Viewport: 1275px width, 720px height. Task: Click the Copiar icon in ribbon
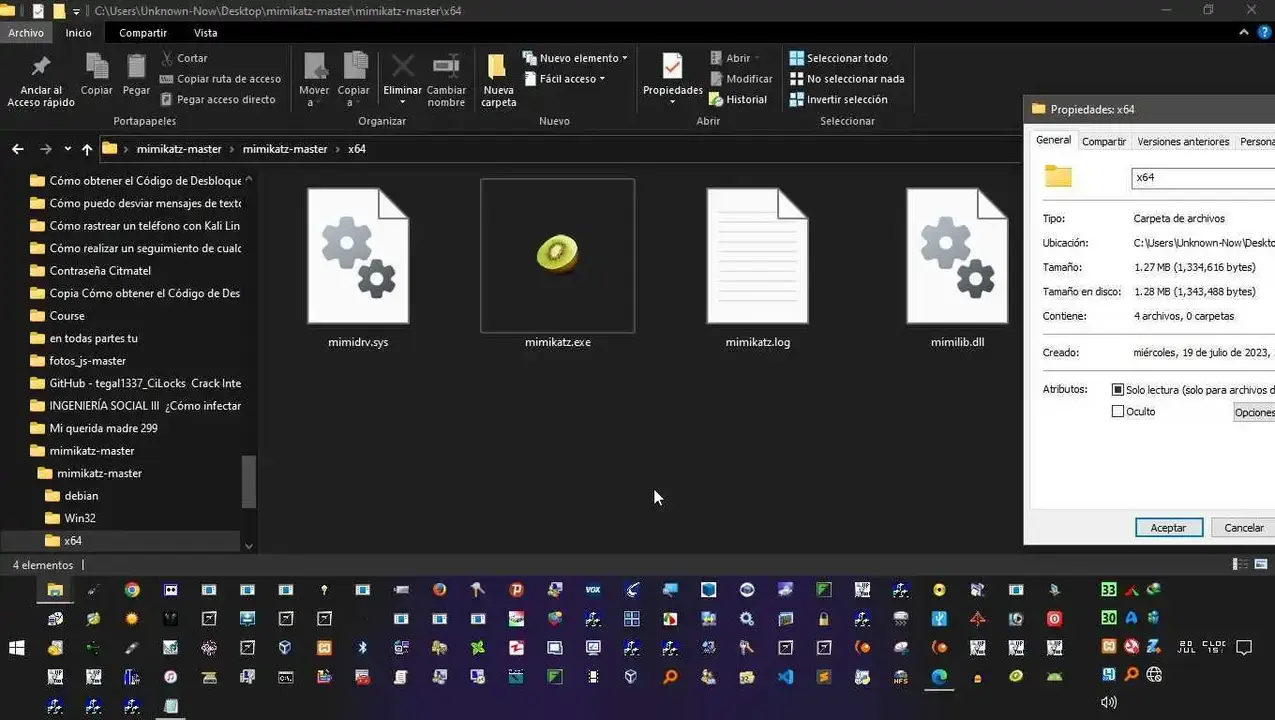[97, 76]
